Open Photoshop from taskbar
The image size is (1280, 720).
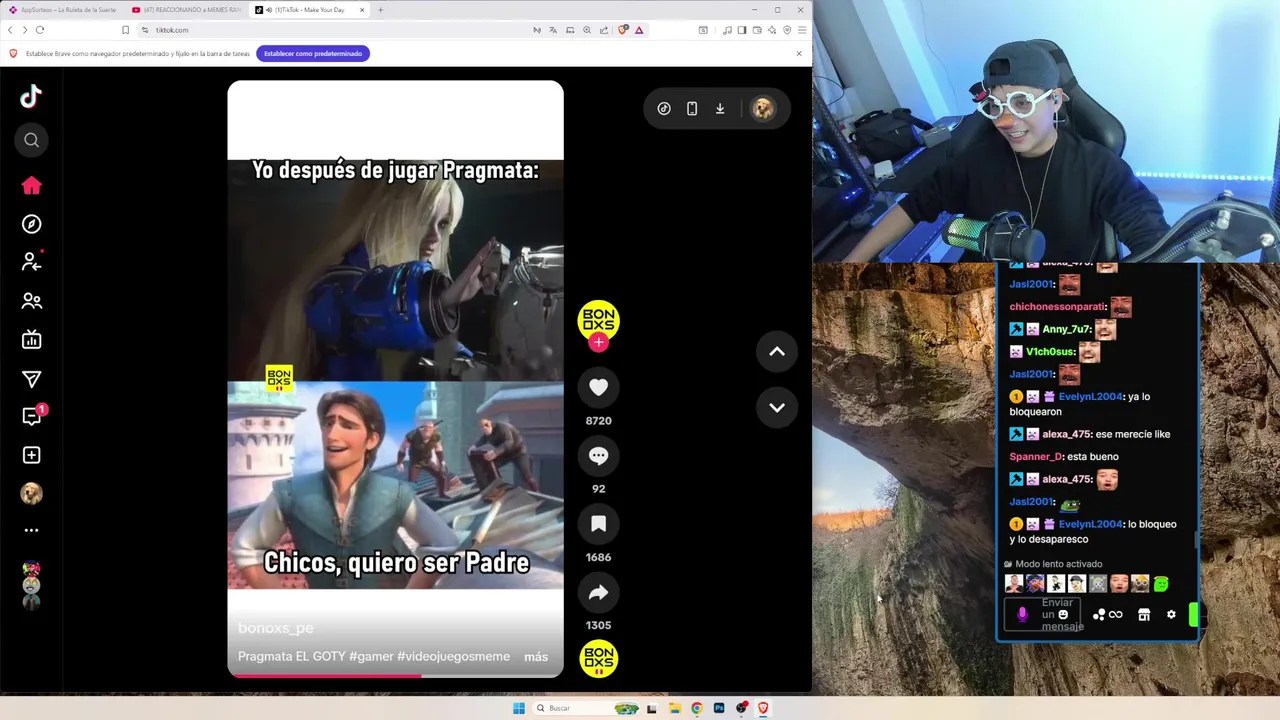719,708
